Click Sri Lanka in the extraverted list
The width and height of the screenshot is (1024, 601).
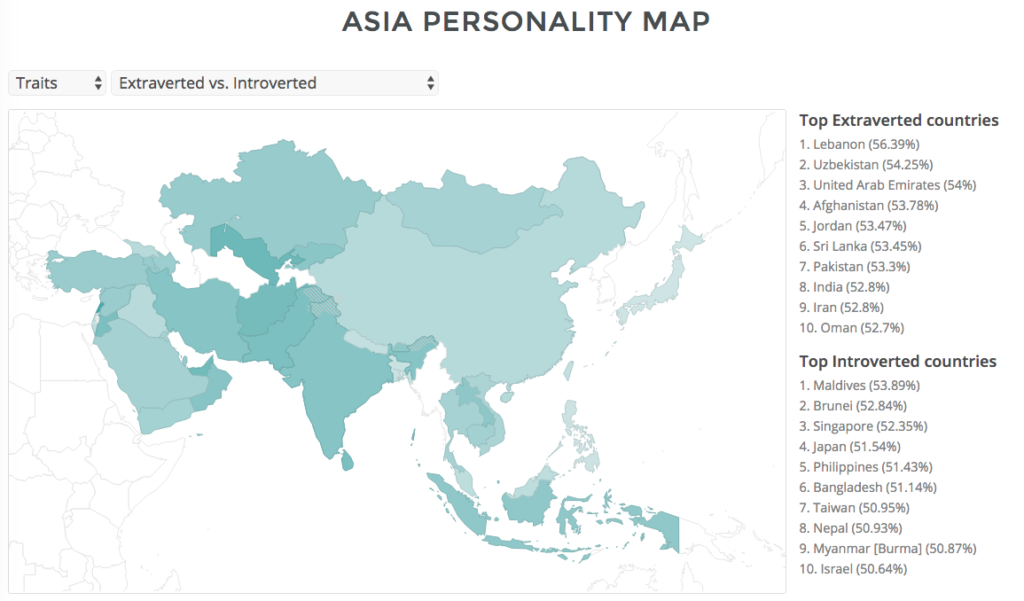[x=862, y=246]
